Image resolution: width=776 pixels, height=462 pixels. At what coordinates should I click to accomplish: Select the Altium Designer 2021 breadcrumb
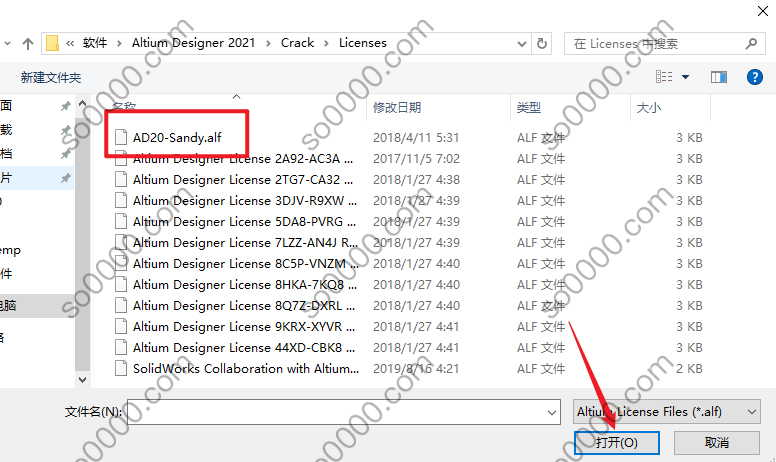pyautogui.click(x=194, y=43)
